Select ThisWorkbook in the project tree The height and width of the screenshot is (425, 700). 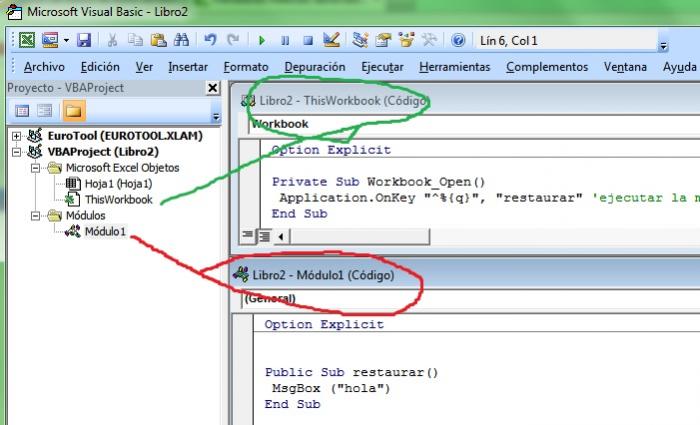coord(119,200)
